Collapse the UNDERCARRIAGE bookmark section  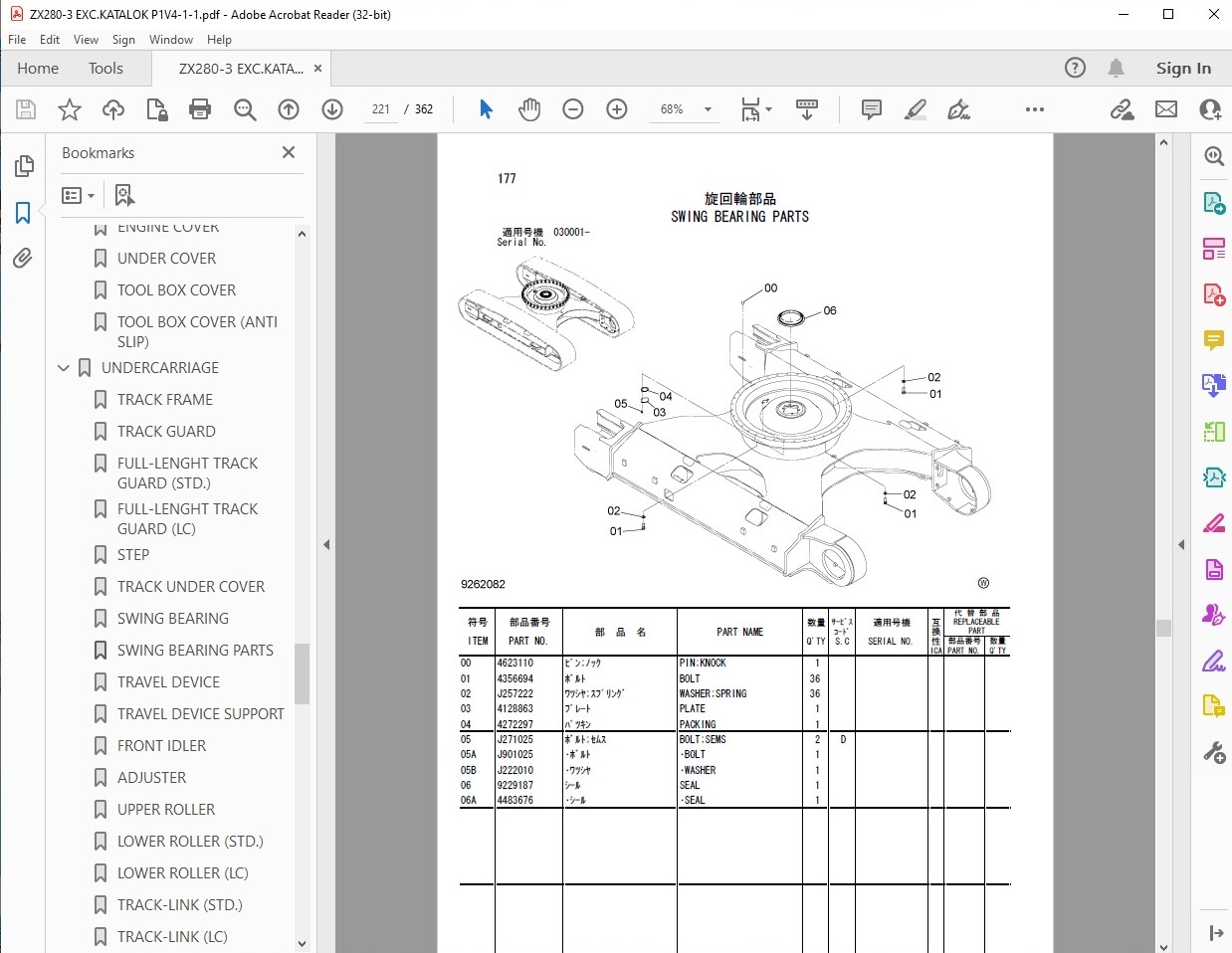(62, 368)
